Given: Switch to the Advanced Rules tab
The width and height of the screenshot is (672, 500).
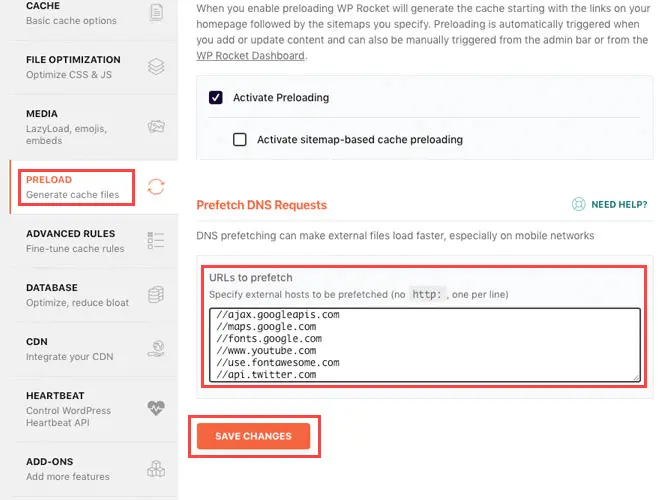Looking at the screenshot, I should click(x=70, y=240).
